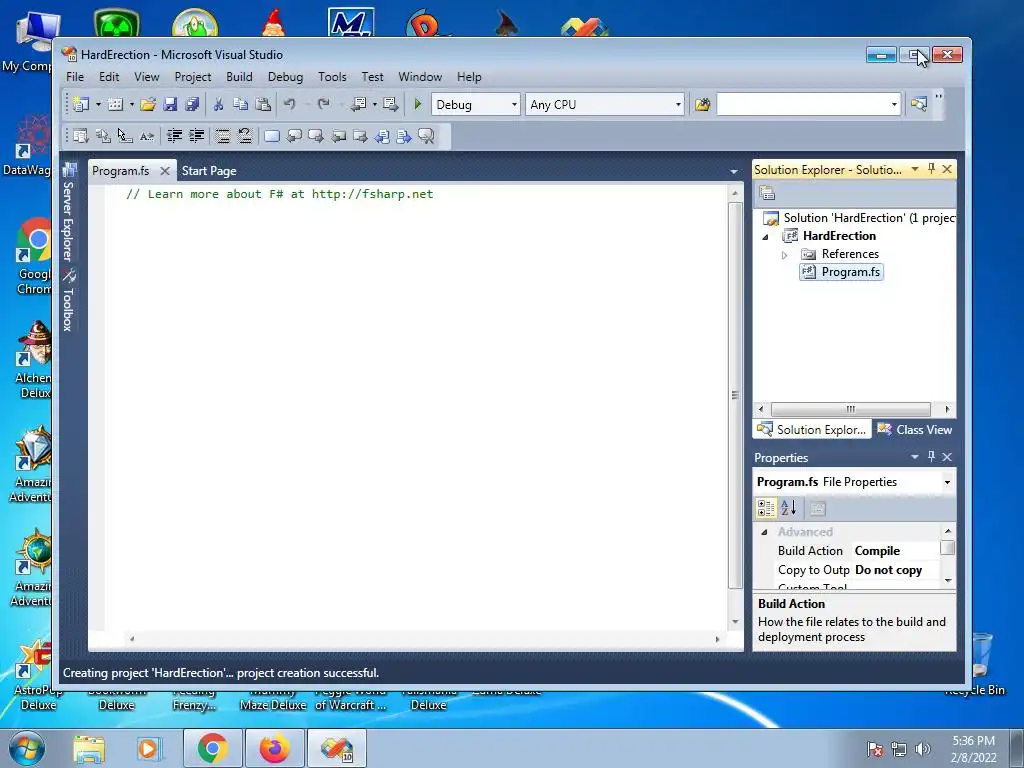1024x768 pixels.
Task: Click the Paste clipboard icon
Action: pos(263,104)
